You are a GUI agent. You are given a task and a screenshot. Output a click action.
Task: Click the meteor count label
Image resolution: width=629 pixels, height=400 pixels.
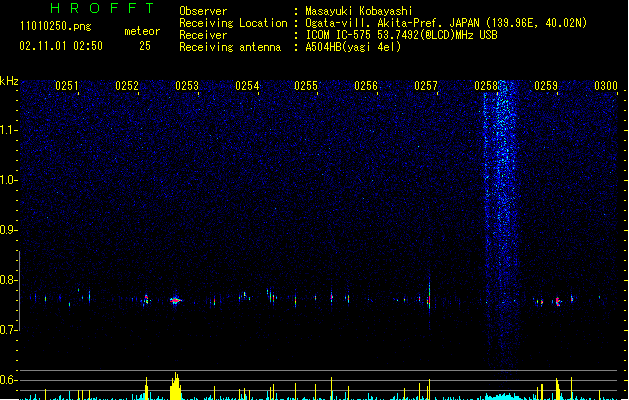click(x=142, y=31)
